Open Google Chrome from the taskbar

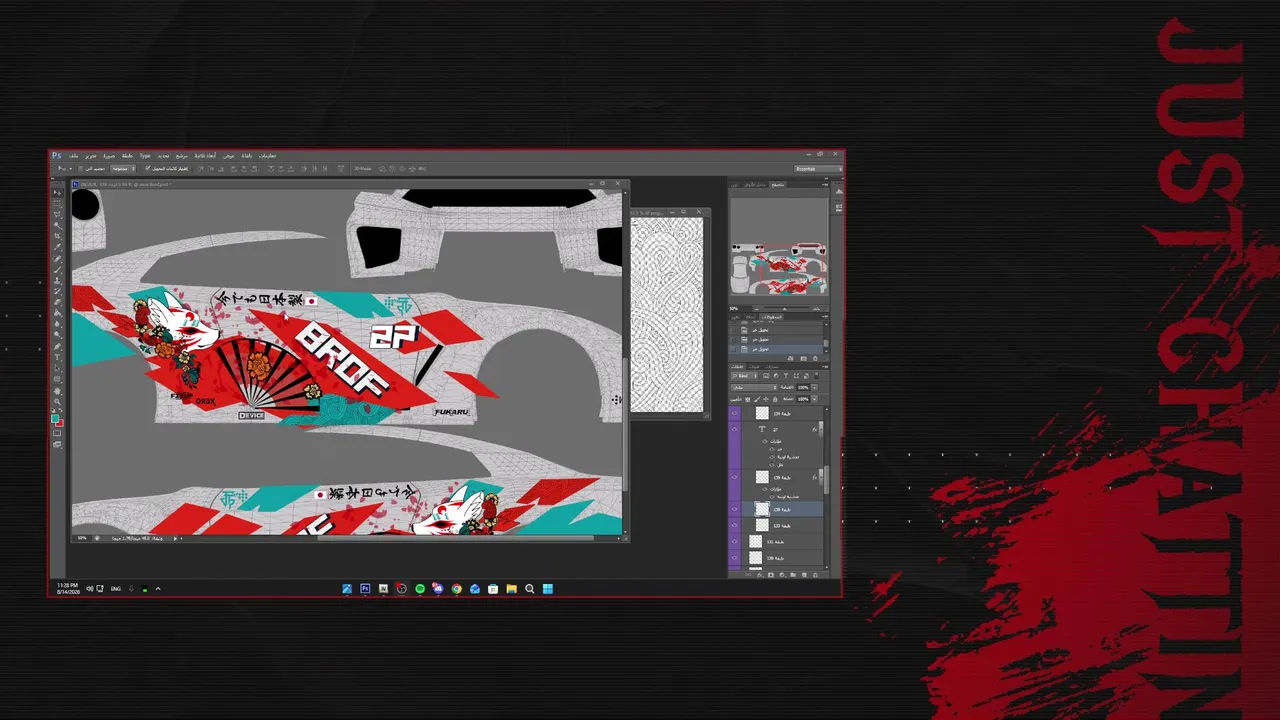coord(456,589)
